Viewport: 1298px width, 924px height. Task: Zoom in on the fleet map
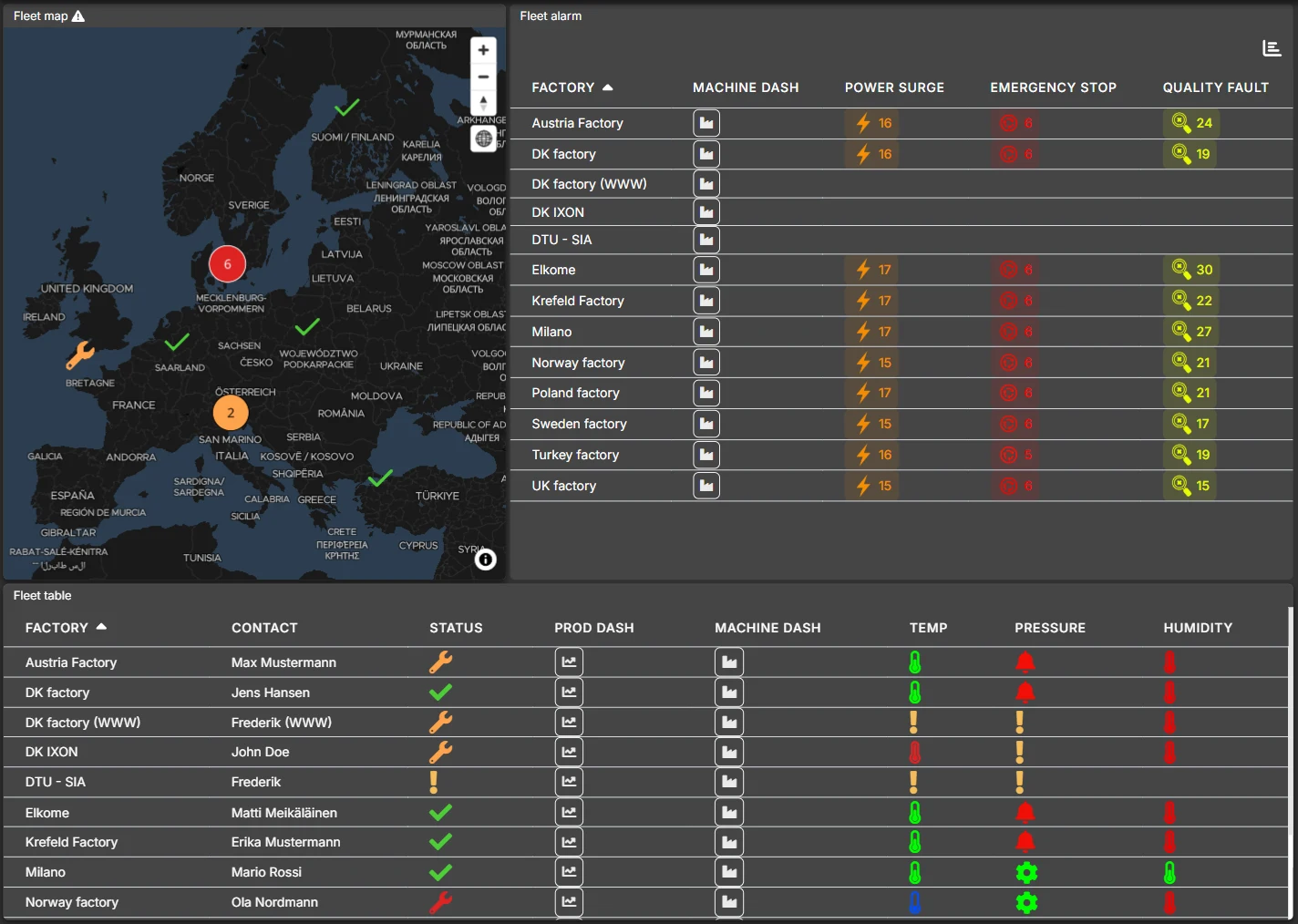click(x=483, y=50)
